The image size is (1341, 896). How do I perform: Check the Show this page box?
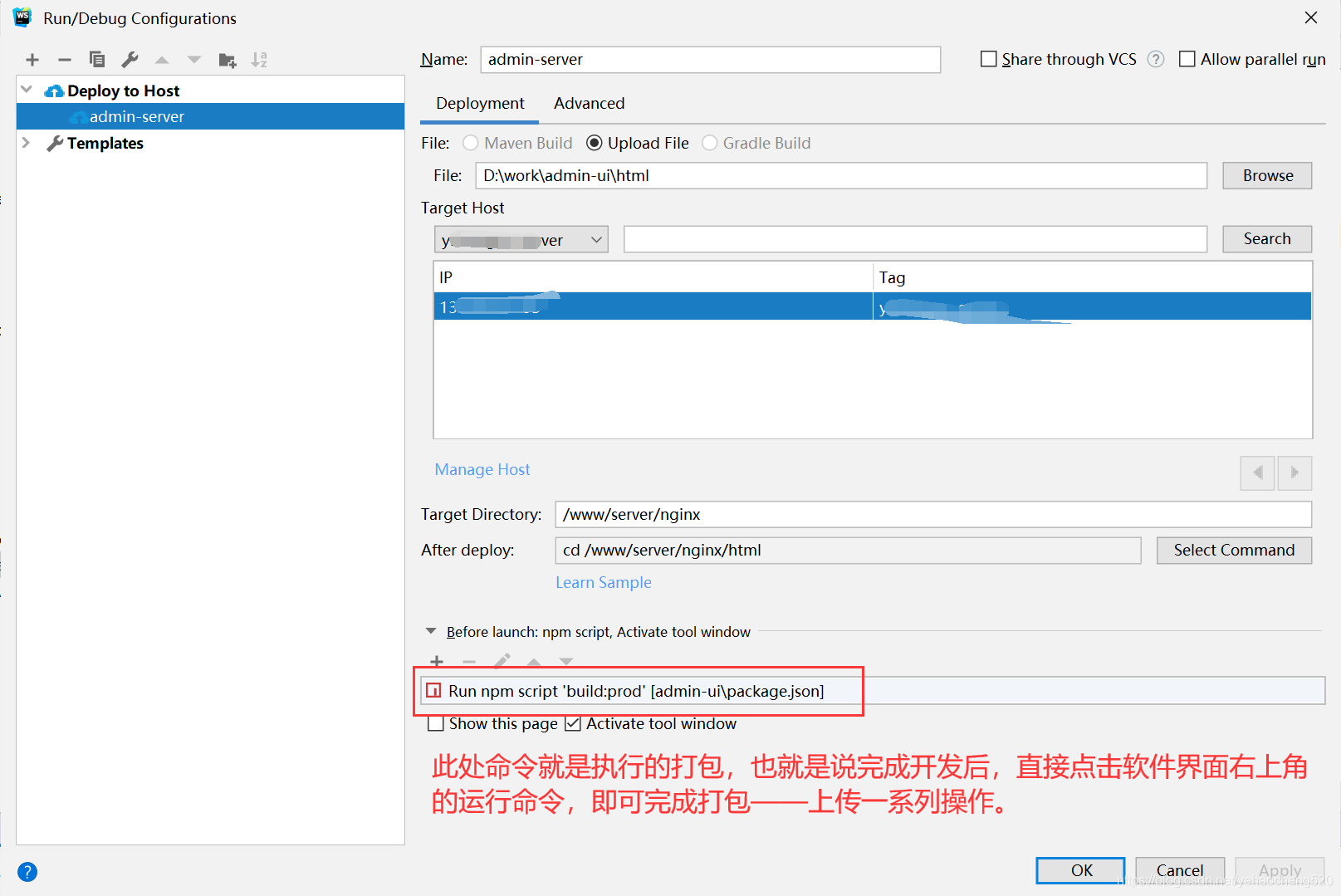click(x=435, y=724)
